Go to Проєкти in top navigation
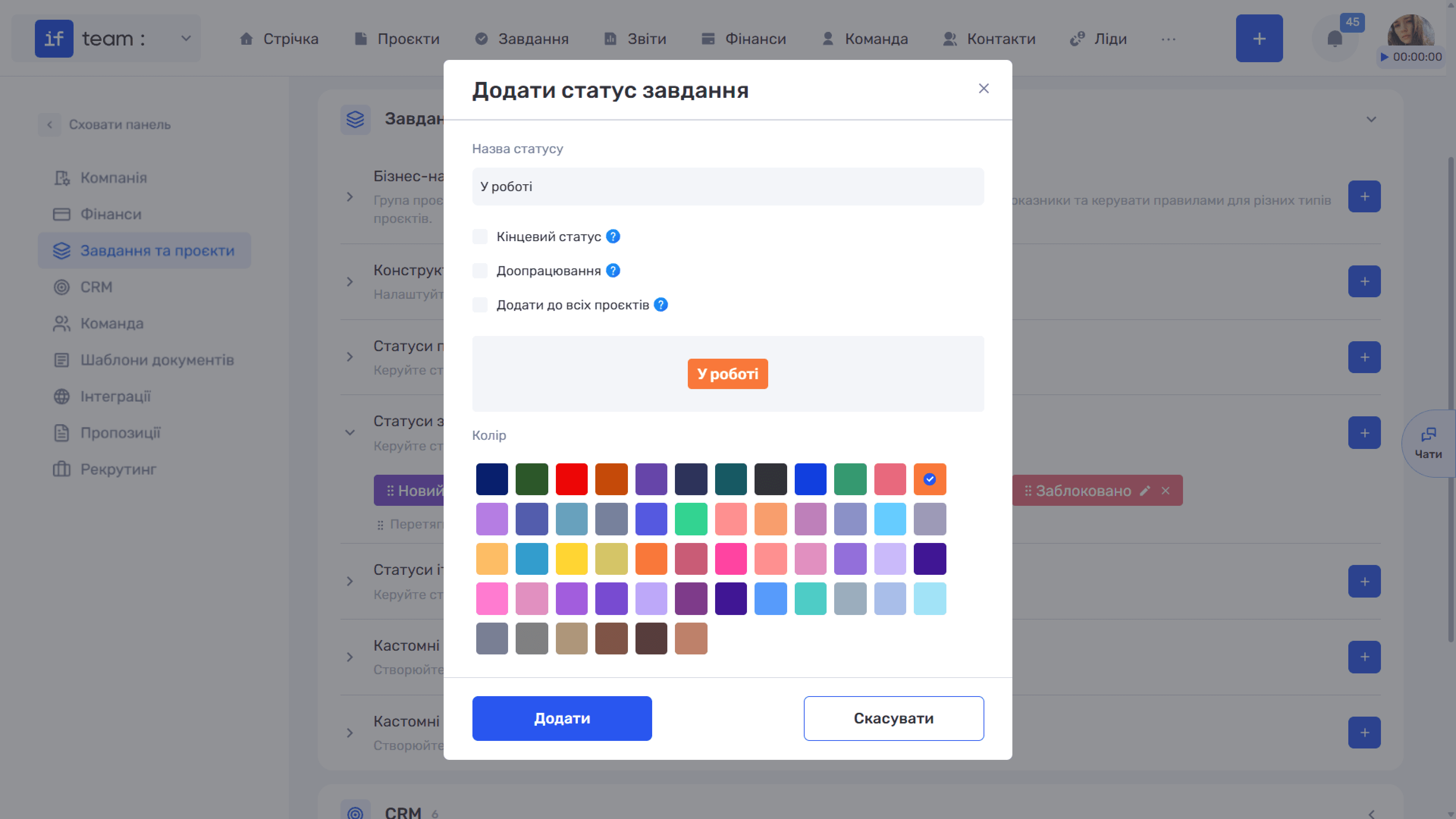Screen dimensions: 1456x819 tap(396, 38)
